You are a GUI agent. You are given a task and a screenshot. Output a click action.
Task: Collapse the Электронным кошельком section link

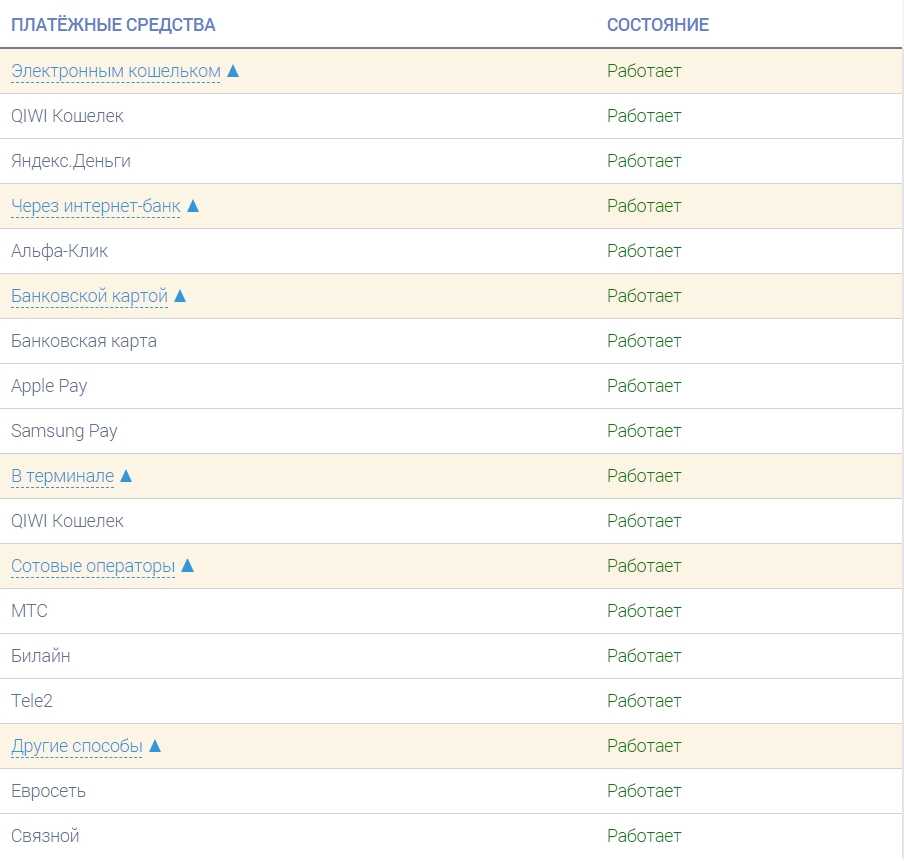point(115,71)
